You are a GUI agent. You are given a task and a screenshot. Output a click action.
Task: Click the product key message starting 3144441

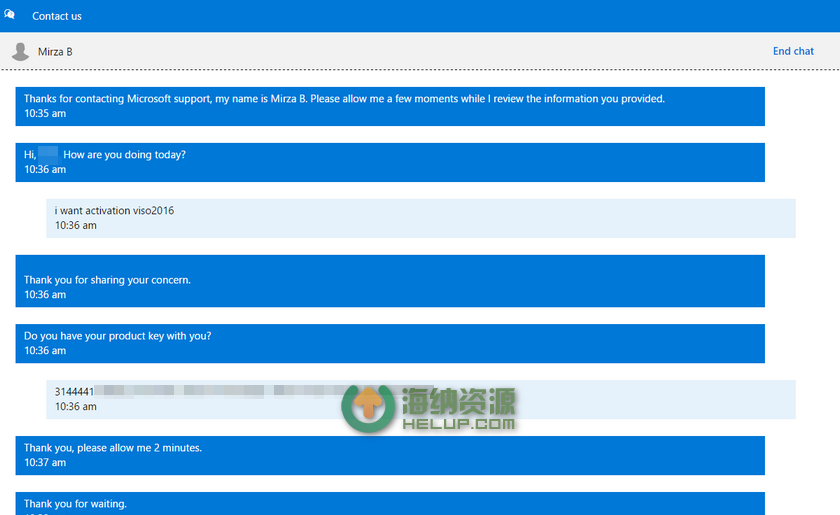(421, 399)
